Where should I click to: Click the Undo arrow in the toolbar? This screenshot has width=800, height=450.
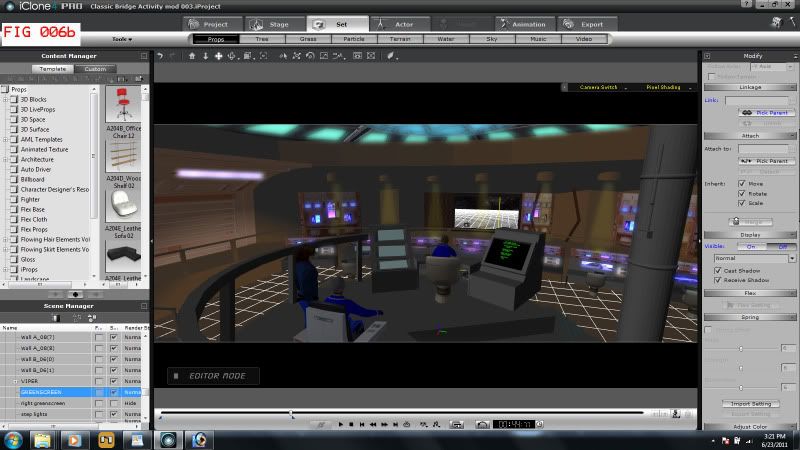[160, 56]
